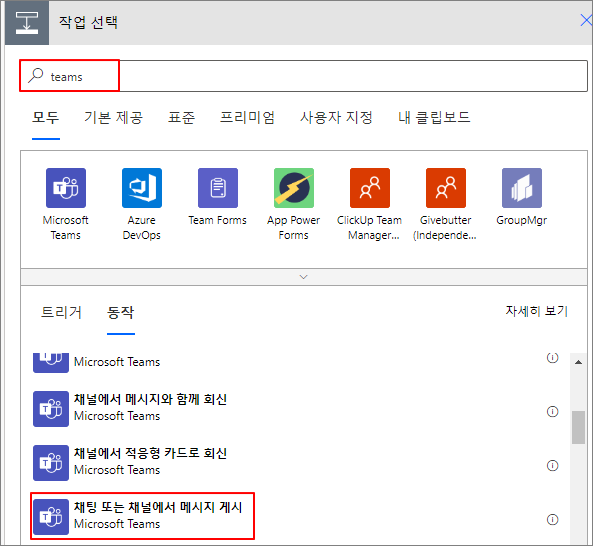Screen dimensions: 593x546
Task: Select the Azure DevOps connector icon
Action: coord(142,188)
